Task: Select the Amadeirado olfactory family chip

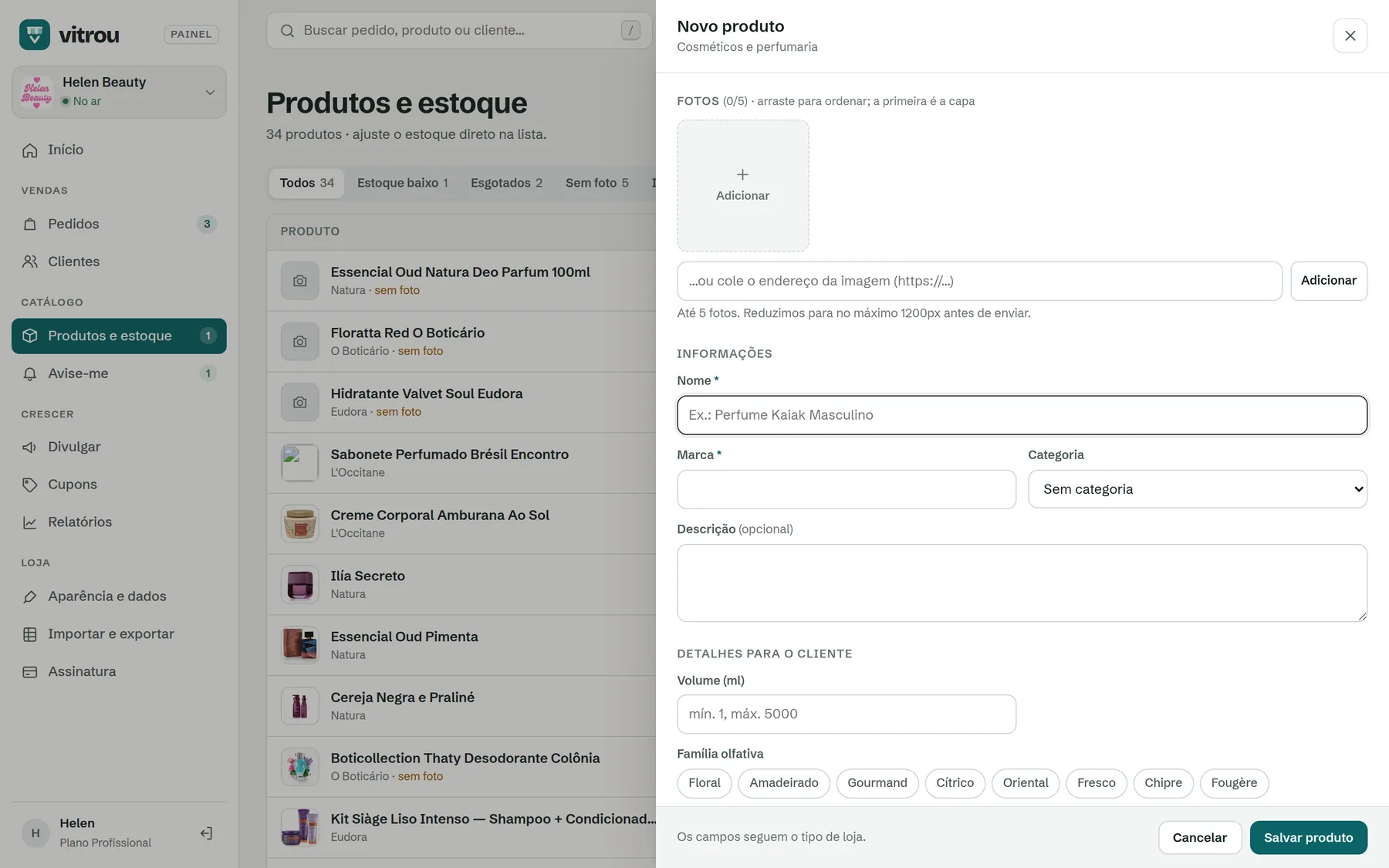Action: point(784,783)
